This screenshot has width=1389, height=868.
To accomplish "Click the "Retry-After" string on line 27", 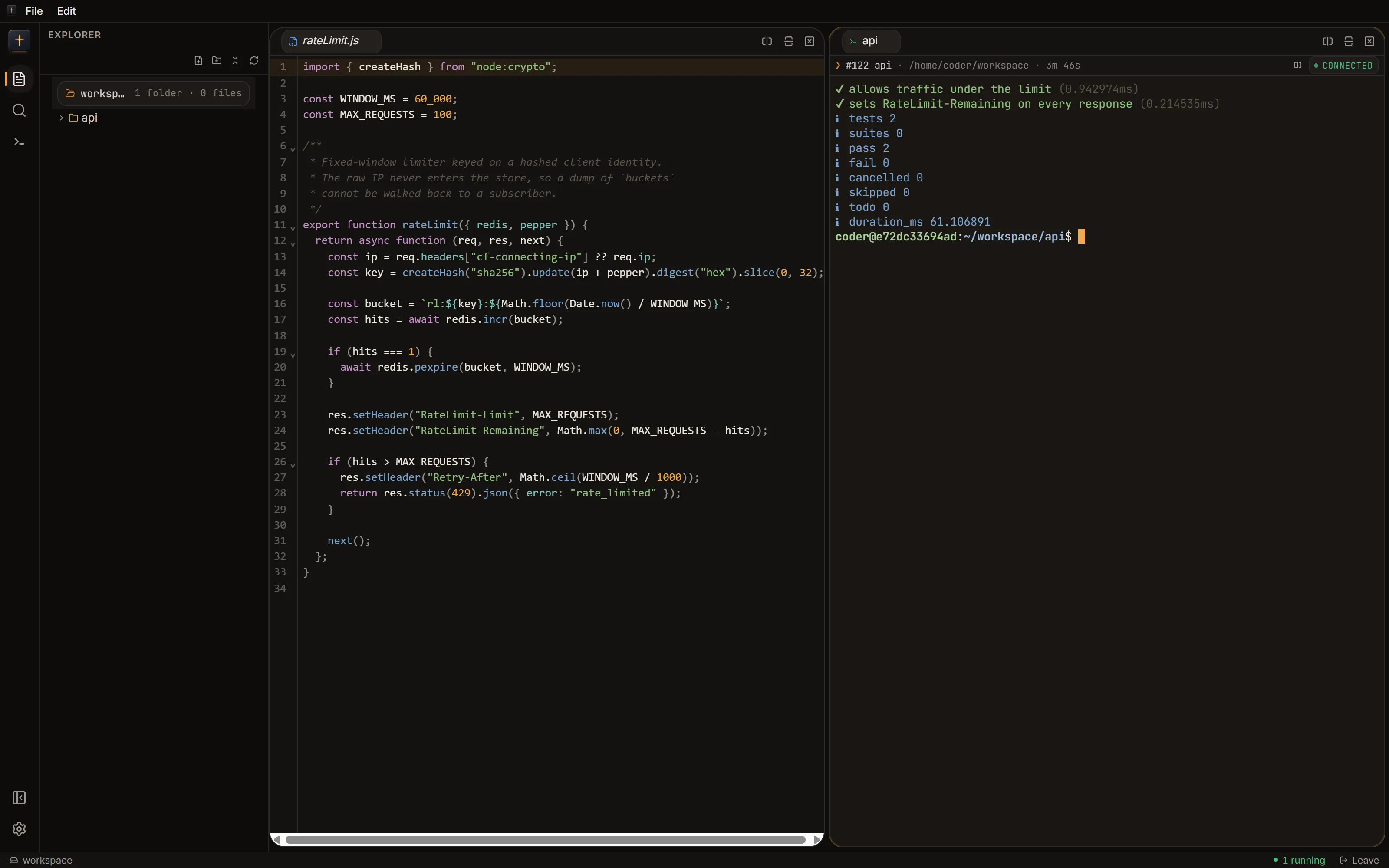I will click(x=467, y=477).
